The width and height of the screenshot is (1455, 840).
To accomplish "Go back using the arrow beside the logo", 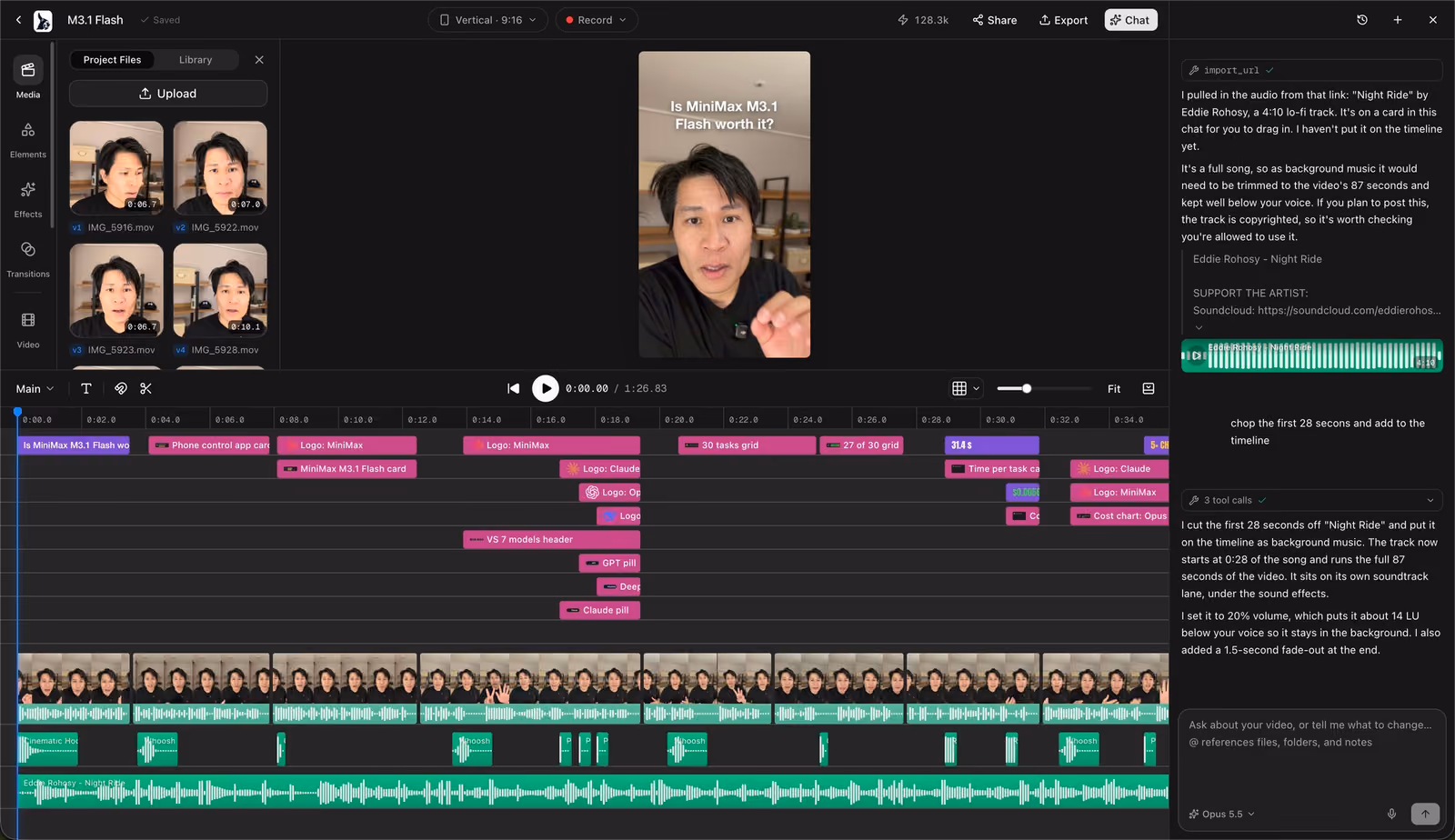I will tap(18, 19).
